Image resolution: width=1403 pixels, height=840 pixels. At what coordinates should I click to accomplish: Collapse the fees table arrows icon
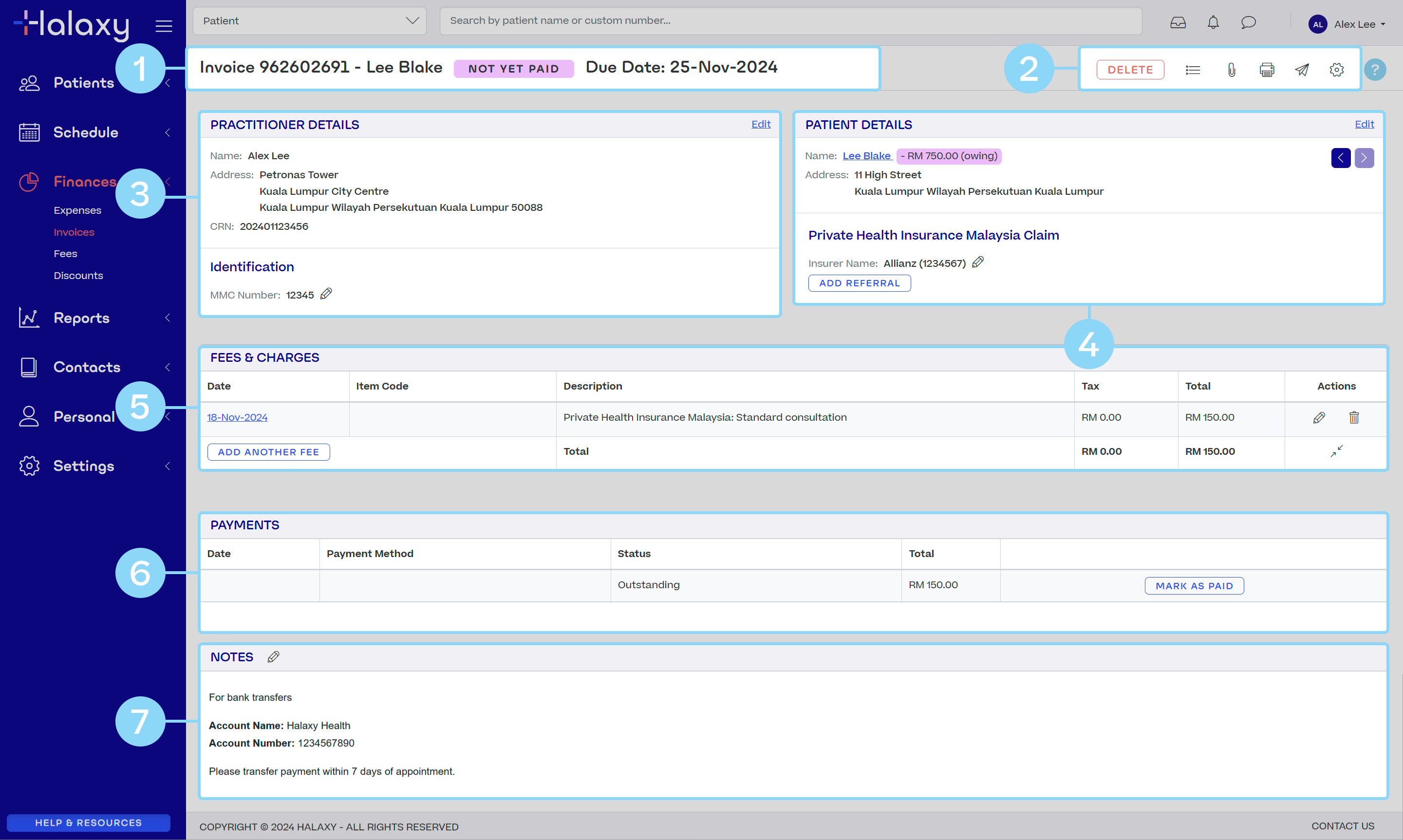1337,451
